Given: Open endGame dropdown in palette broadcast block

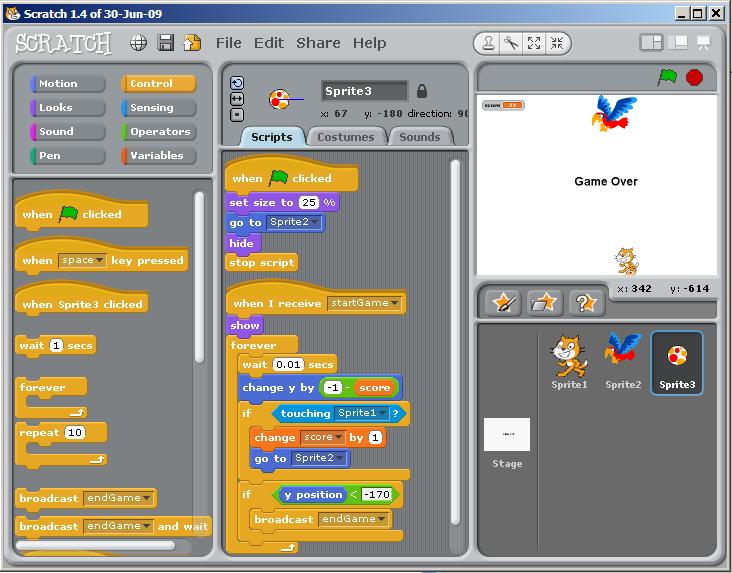Looking at the screenshot, I should (x=119, y=498).
